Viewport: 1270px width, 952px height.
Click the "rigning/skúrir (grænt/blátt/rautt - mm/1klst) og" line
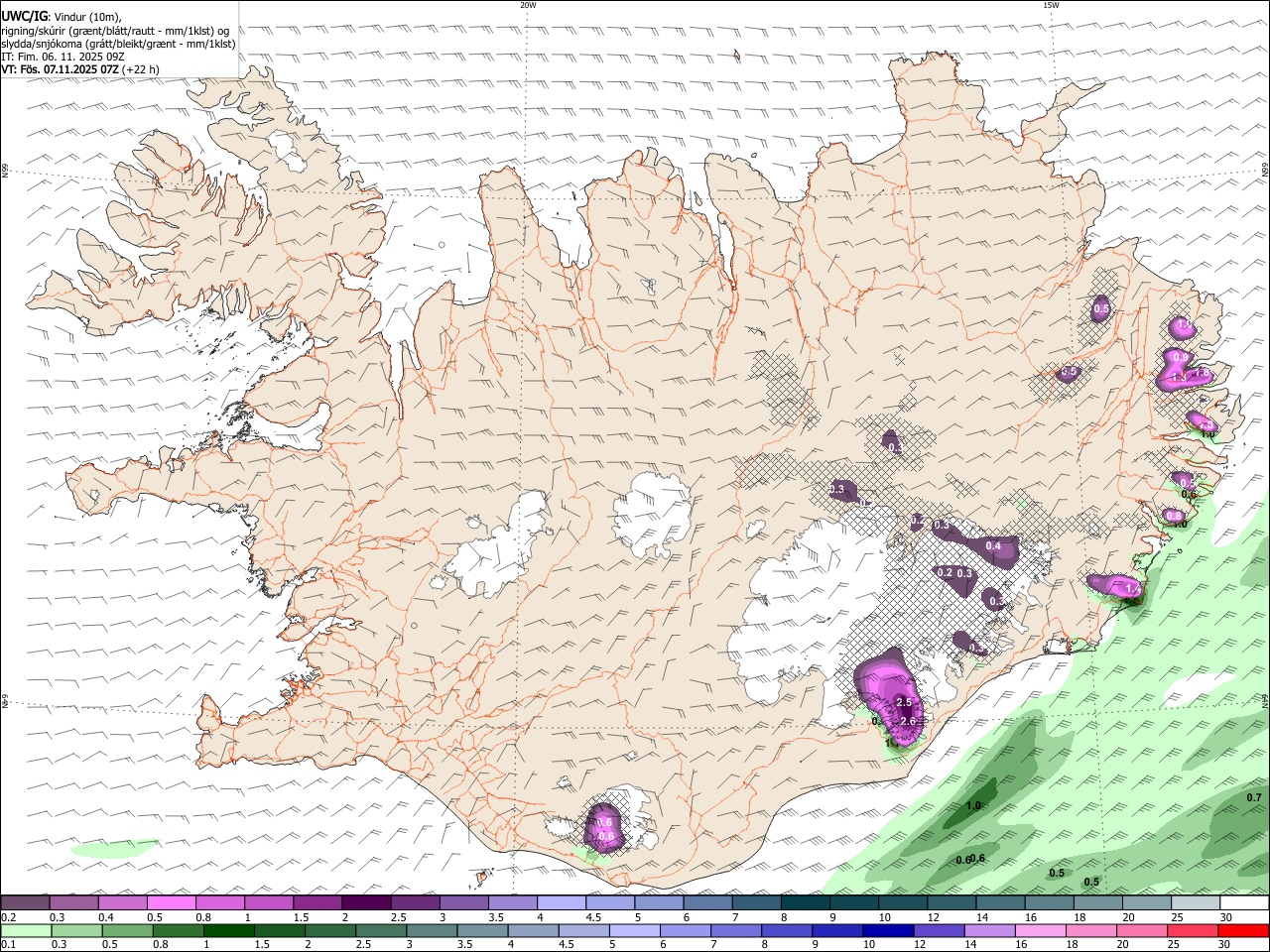pyautogui.click(x=115, y=31)
